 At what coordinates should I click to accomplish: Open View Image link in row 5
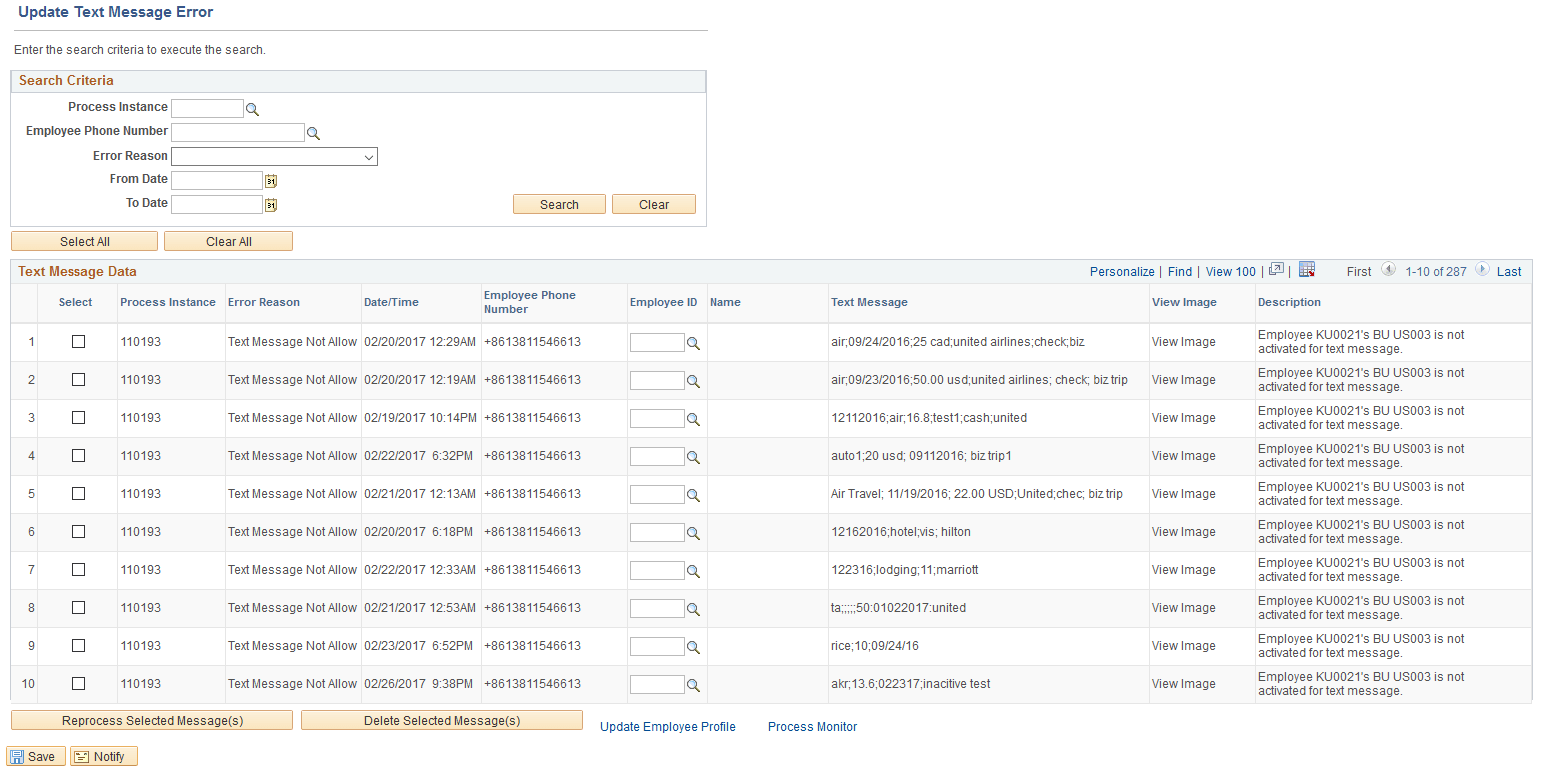point(1184,494)
